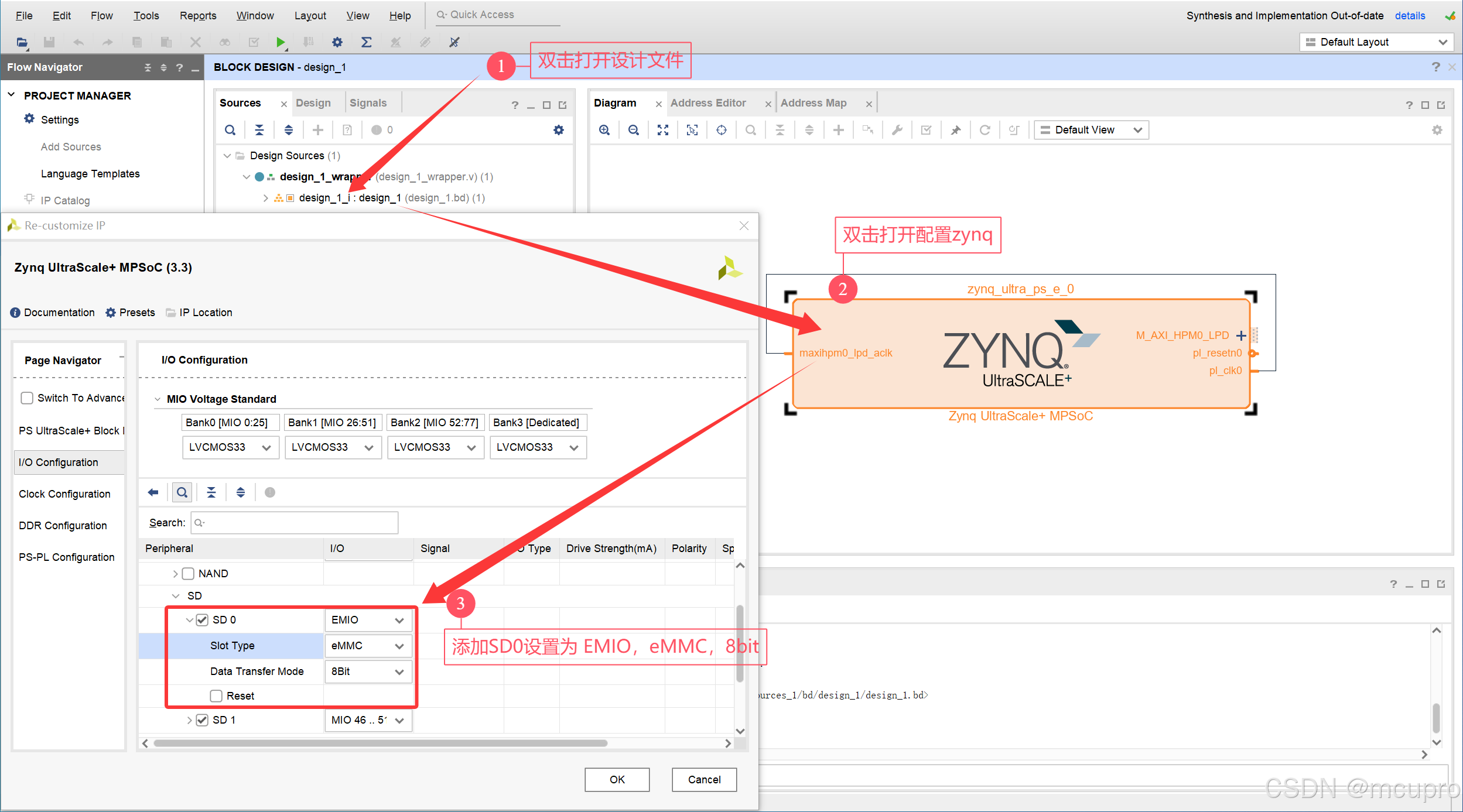Open the Slot Type eMMC dropdown
1463x812 pixels.
pyautogui.click(x=368, y=646)
